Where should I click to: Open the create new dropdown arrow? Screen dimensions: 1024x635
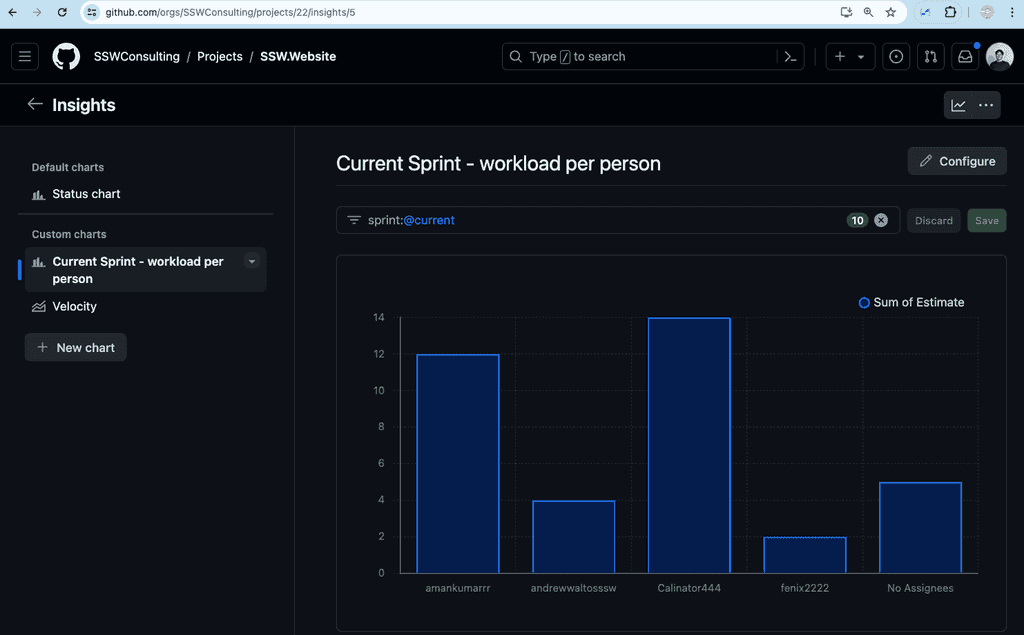point(861,56)
